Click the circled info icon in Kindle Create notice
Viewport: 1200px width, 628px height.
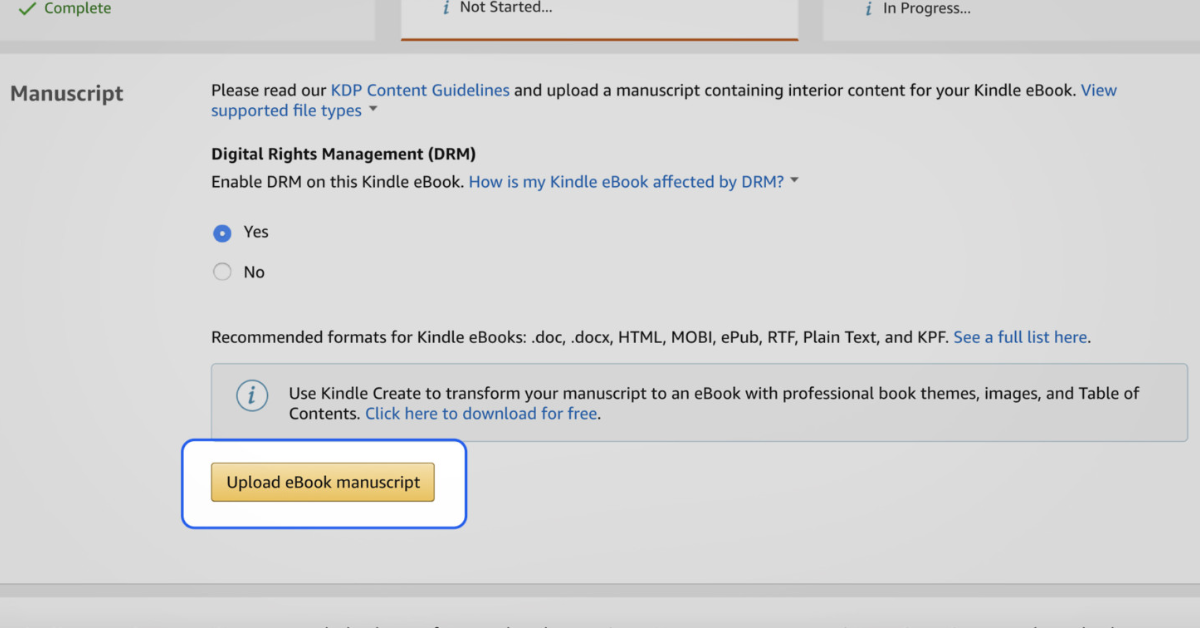point(252,395)
